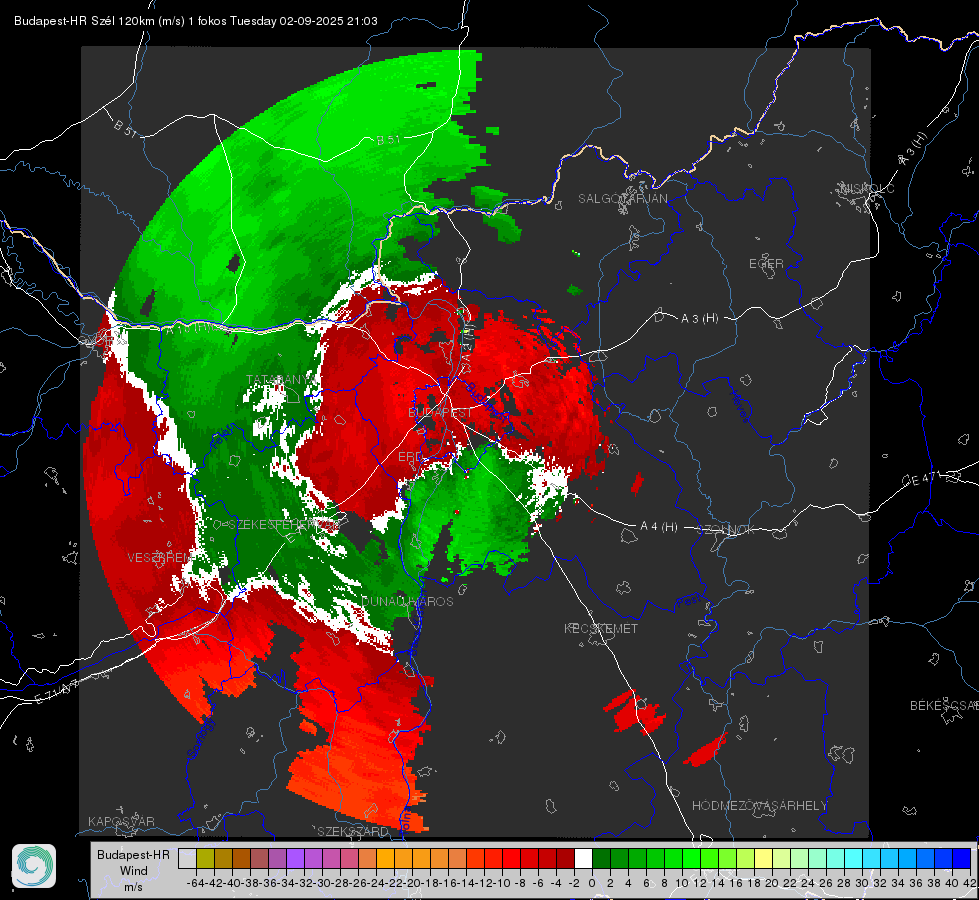Click the white swatch between -2 and 0
The height and width of the screenshot is (900, 979).
pyautogui.click(x=583, y=858)
